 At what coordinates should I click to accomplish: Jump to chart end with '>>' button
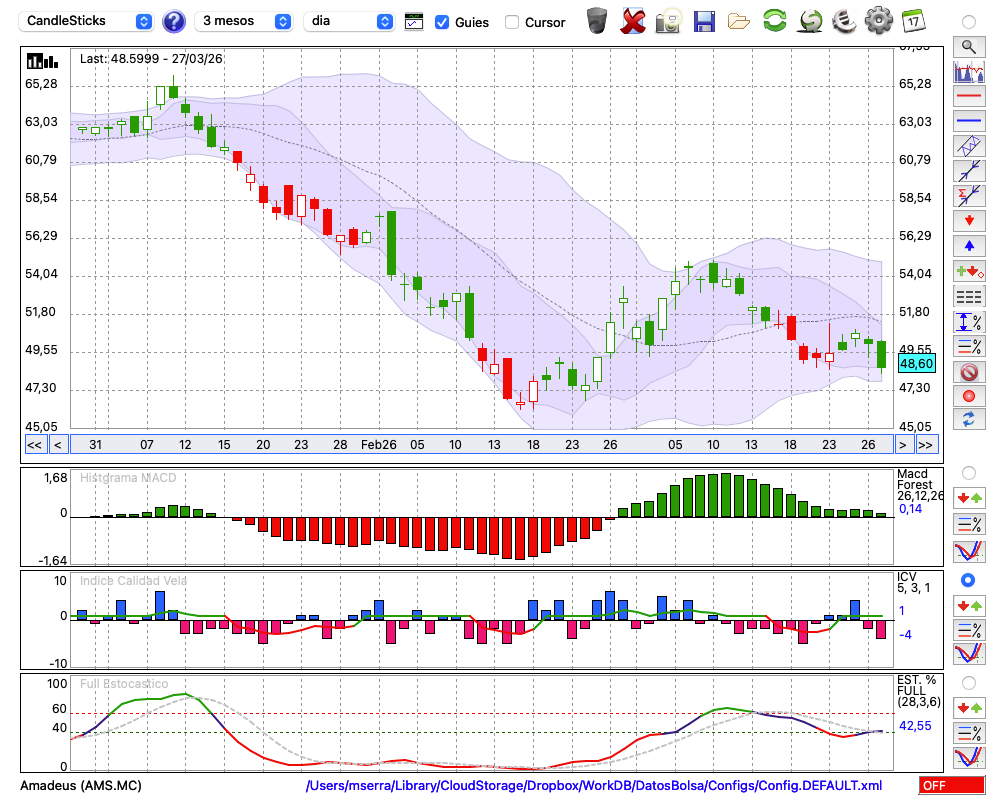point(926,445)
